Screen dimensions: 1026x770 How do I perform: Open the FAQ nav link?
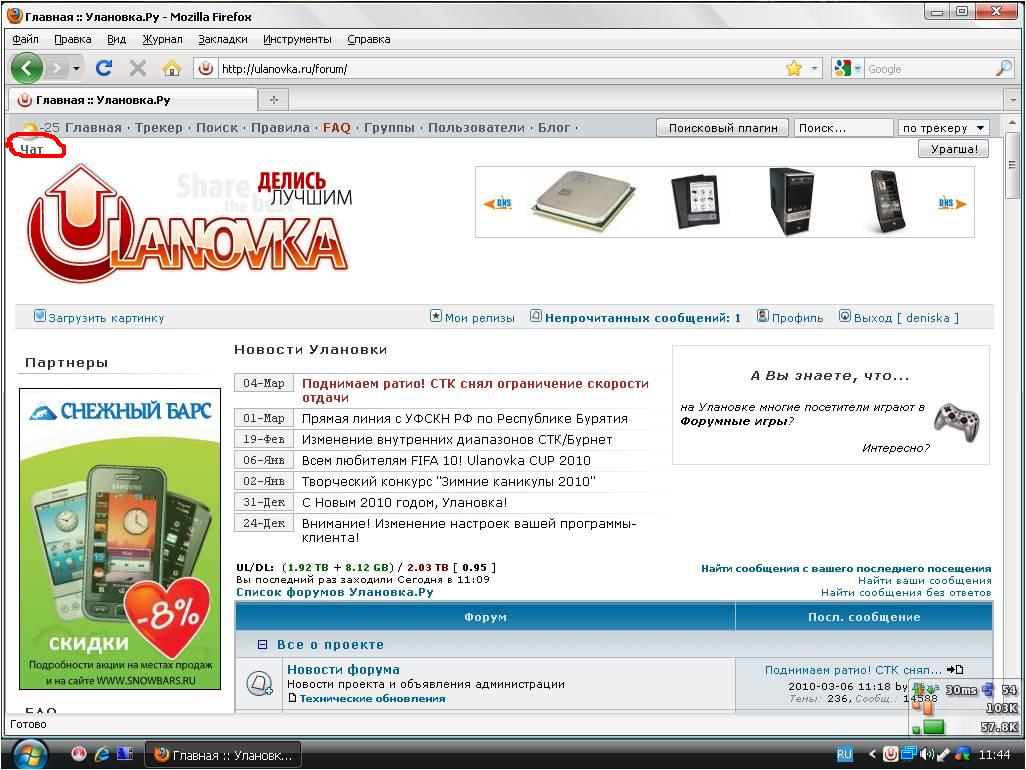[336, 128]
